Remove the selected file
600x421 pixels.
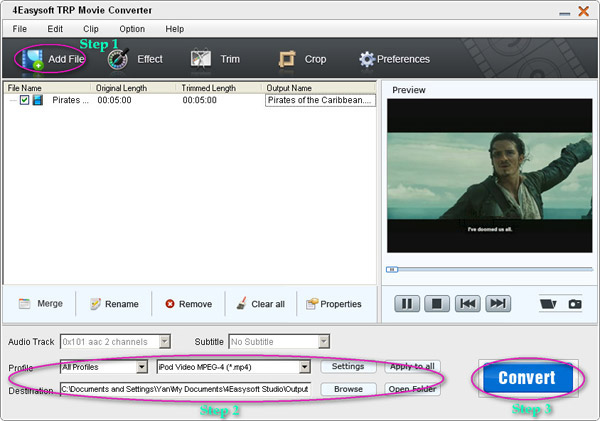coord(189,304)
